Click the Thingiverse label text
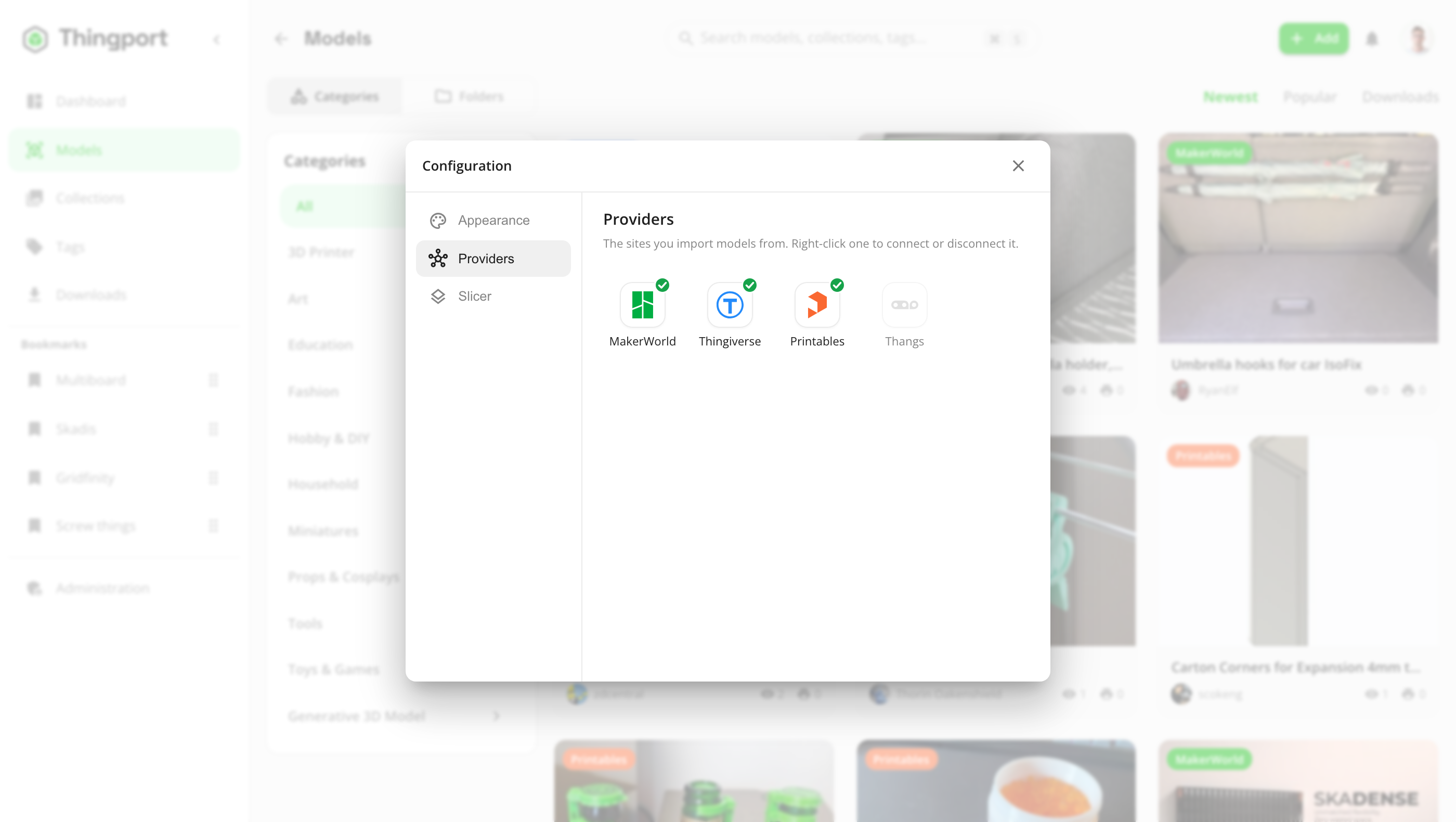Viewport: 1456px width, 822px height. click(730, 341)
